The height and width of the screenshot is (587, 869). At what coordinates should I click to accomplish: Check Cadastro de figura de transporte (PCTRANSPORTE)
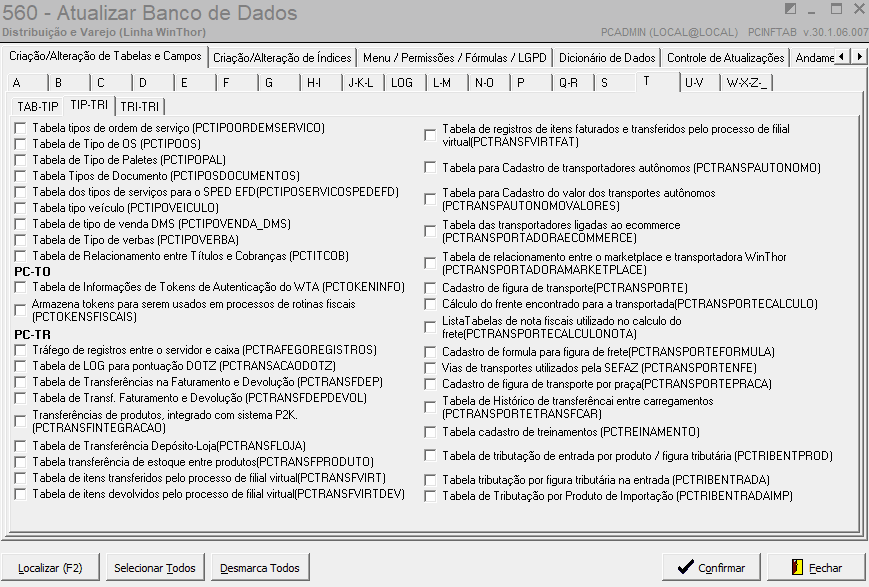[x=430, y=288]
